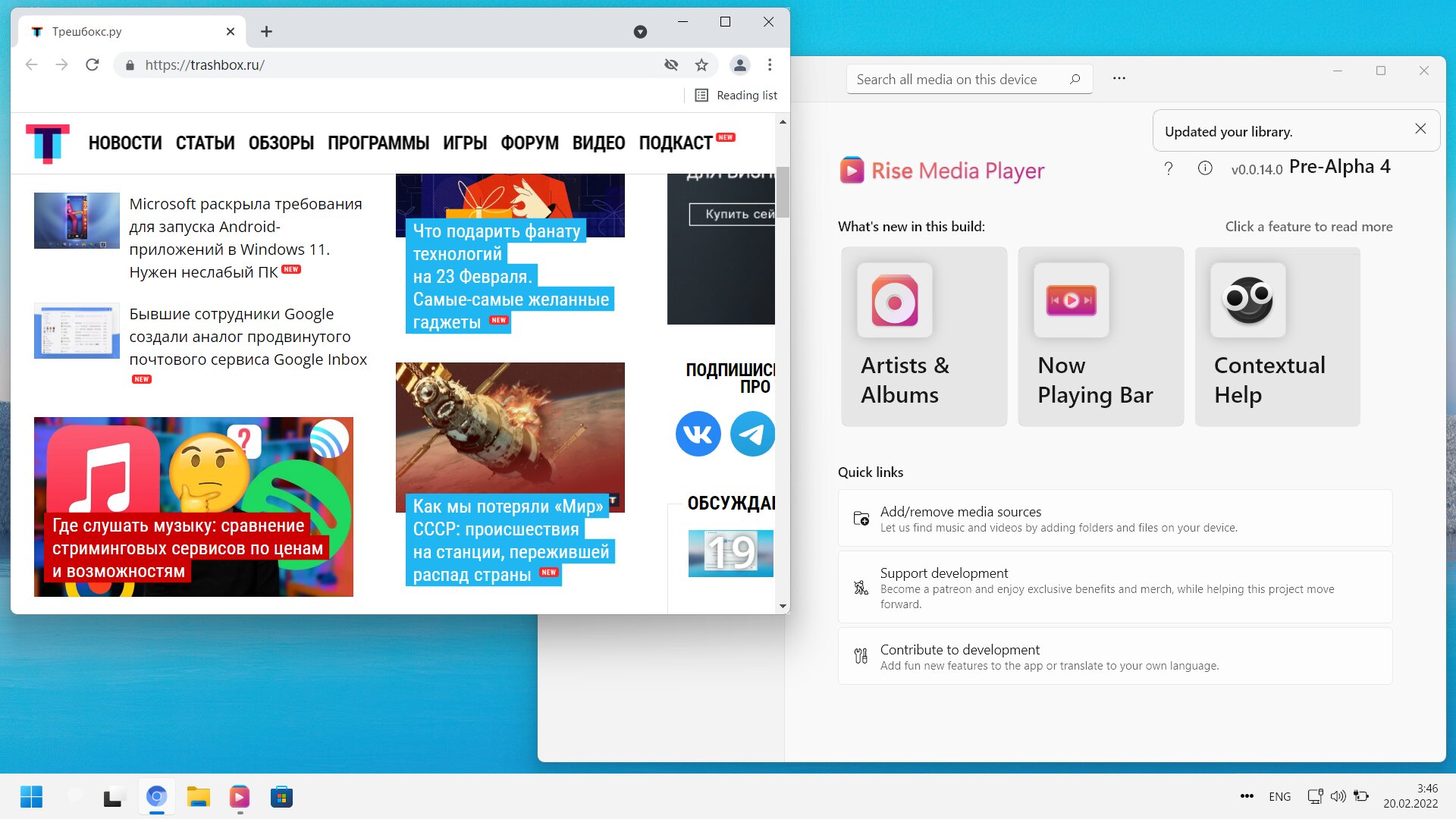Click the Chrome profile avatar icon
1456x819 pixels.
740,65
